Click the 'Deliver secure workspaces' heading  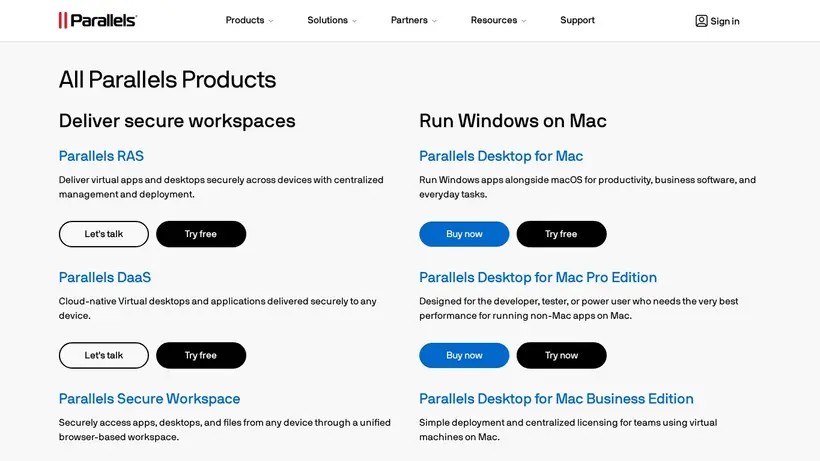tap(177, 121)
